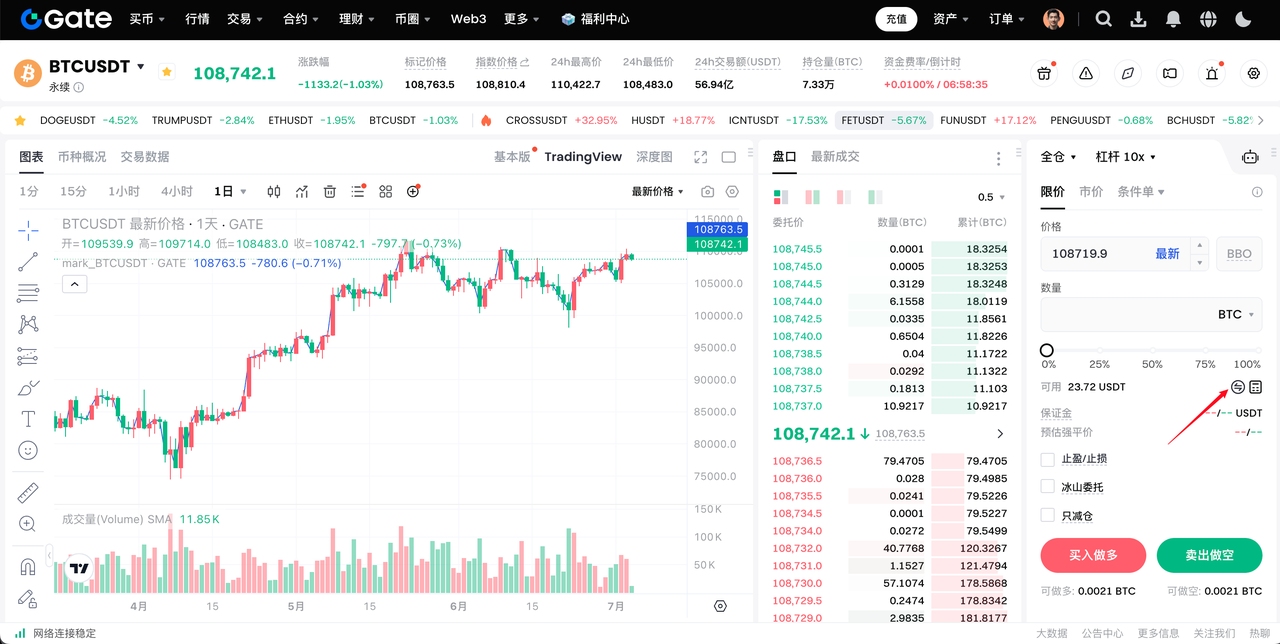Toggle dark mode moon icon
The image size is (1280, 644).
pos(1243,19)
